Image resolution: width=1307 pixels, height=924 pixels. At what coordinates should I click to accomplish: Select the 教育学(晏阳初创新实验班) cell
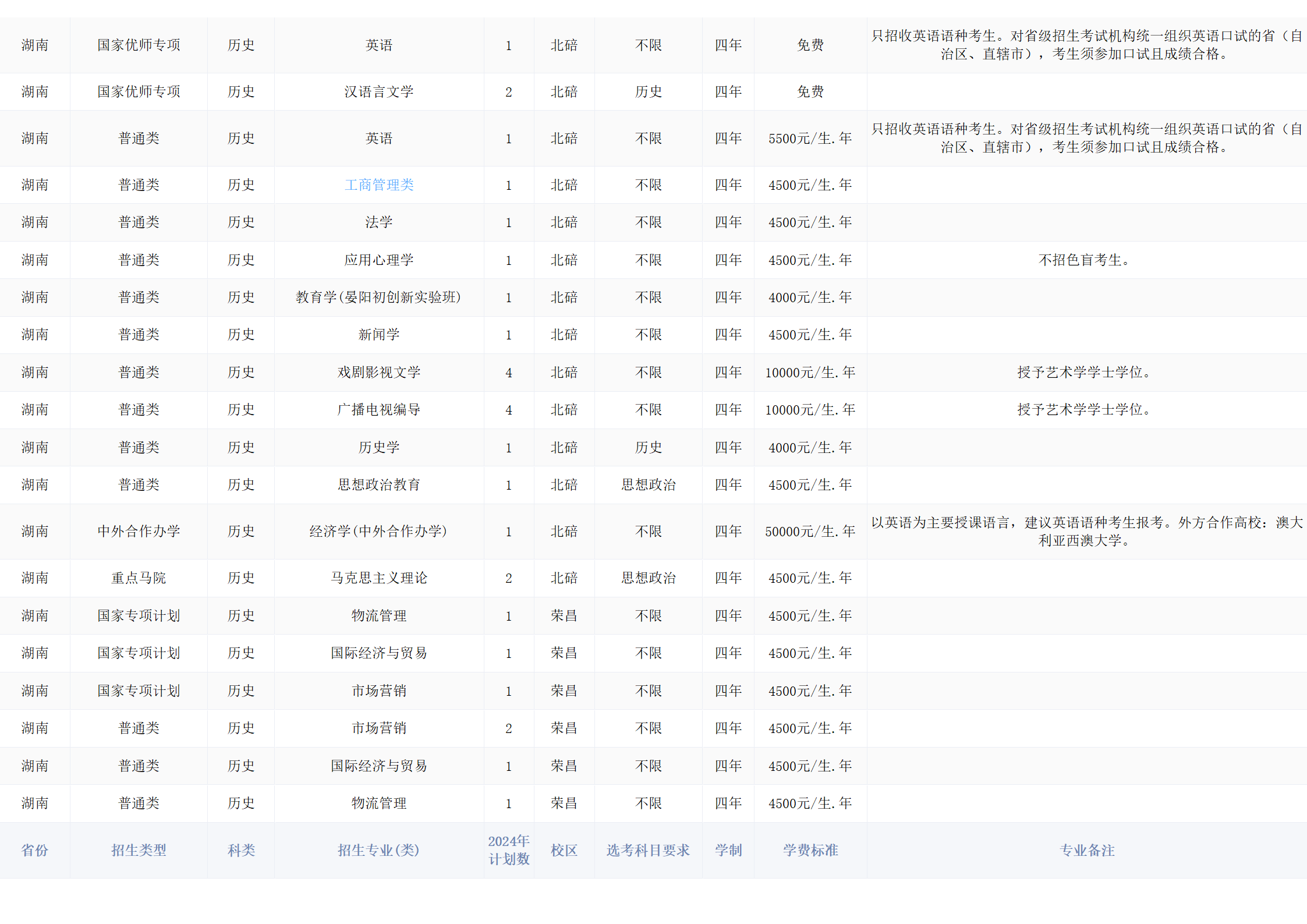tap(378, 298)
